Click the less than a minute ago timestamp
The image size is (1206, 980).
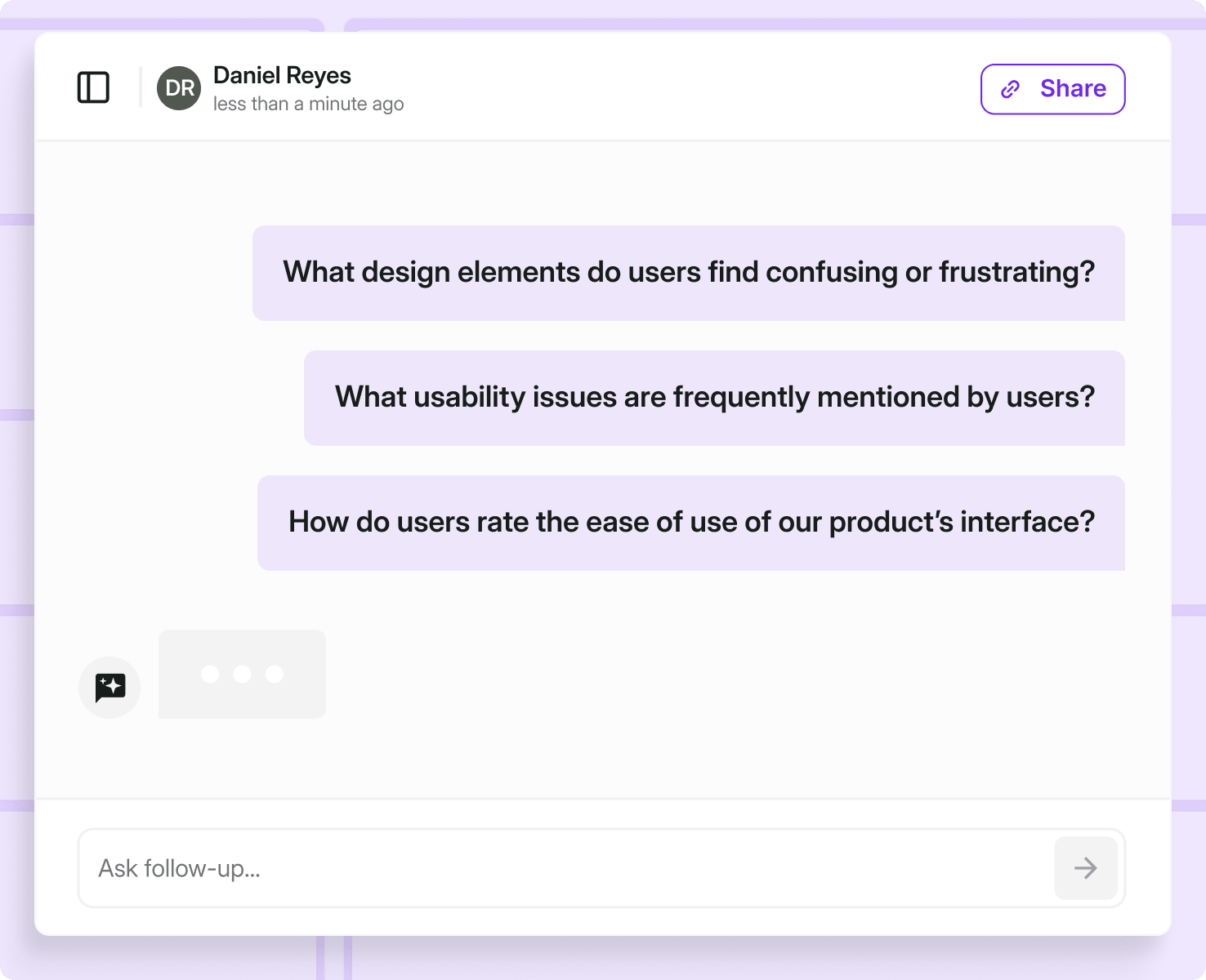pyautogui.click(x=309, y=105)
